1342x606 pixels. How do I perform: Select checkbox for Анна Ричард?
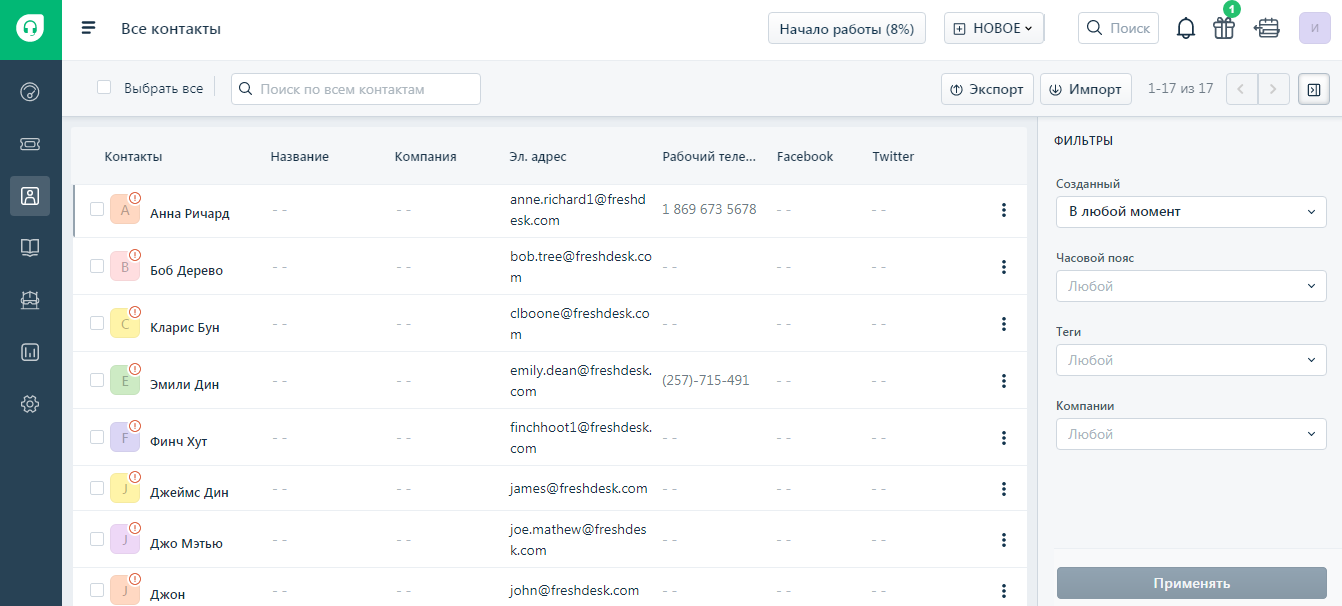coord(97,209)
